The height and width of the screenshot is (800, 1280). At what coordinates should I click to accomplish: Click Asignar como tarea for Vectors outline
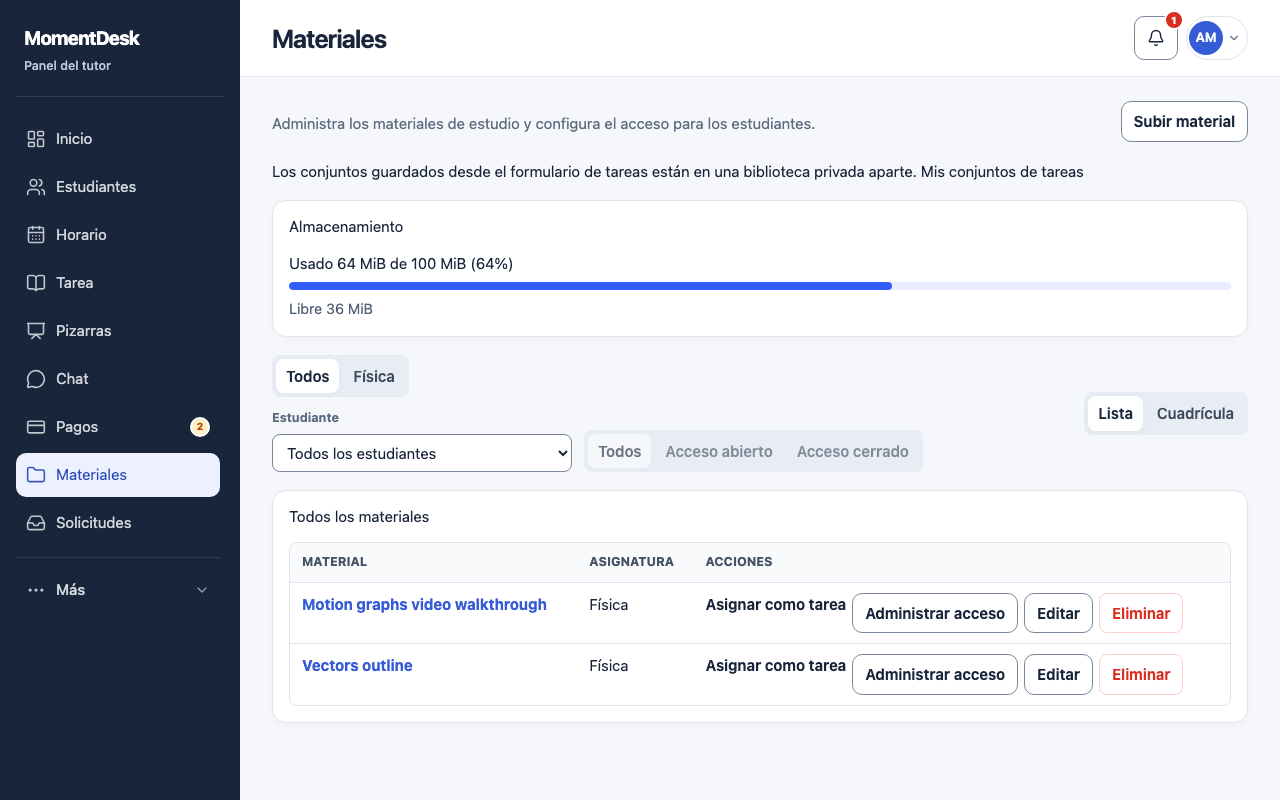tap(776, 666)
